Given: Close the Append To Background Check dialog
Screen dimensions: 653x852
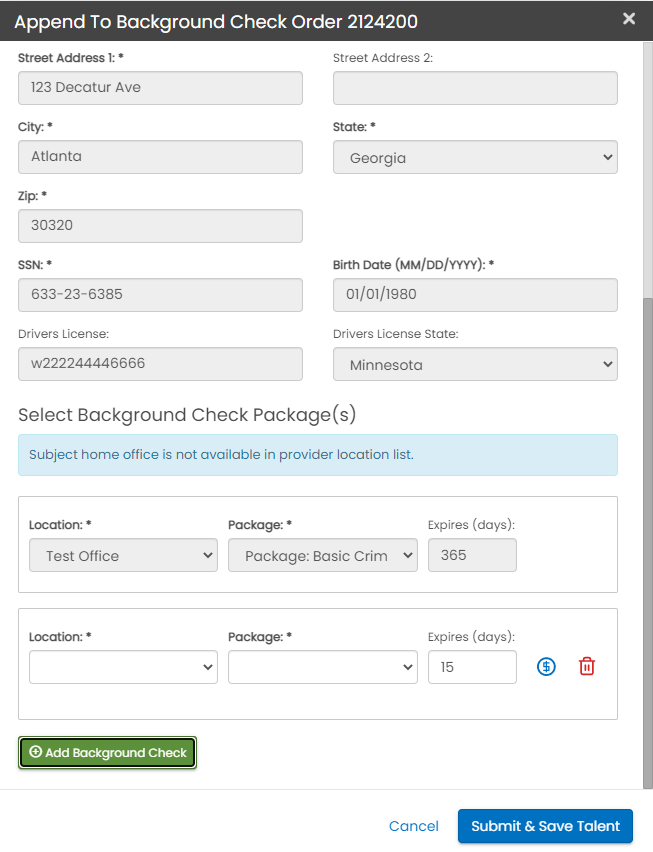Looking at the screenshot, I should [629, 19].
